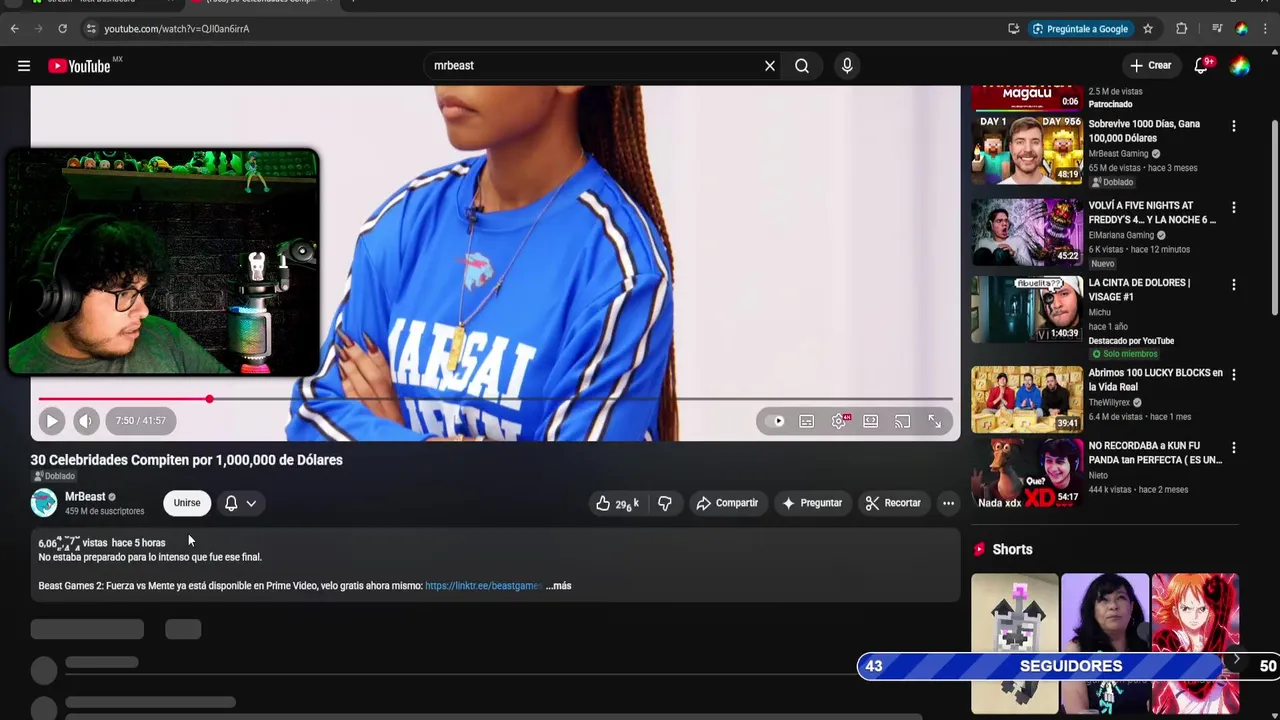Image resolution: width=1280 pixels, height=720 pixels.
Task: Open Sobrevive 1000 Días video thumbnail
Action: [1027, 150]
